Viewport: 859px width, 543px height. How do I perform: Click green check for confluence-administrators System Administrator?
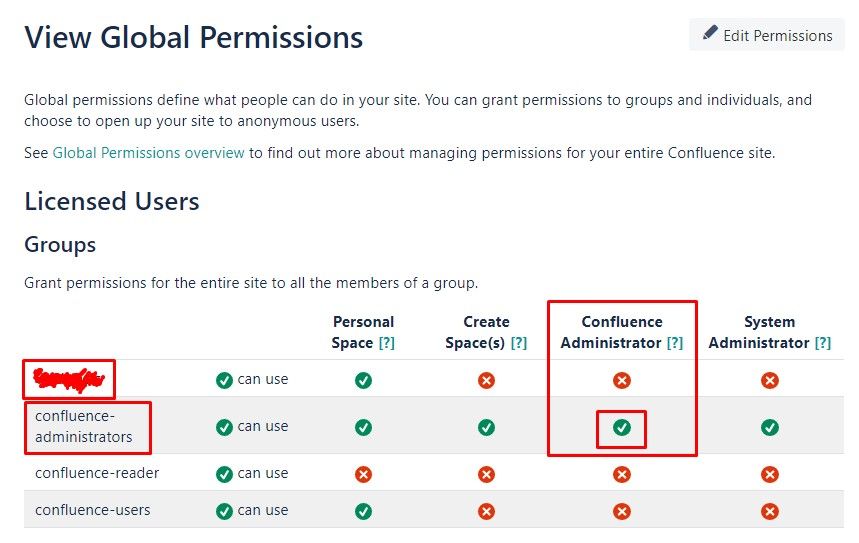tap(769, 427)
